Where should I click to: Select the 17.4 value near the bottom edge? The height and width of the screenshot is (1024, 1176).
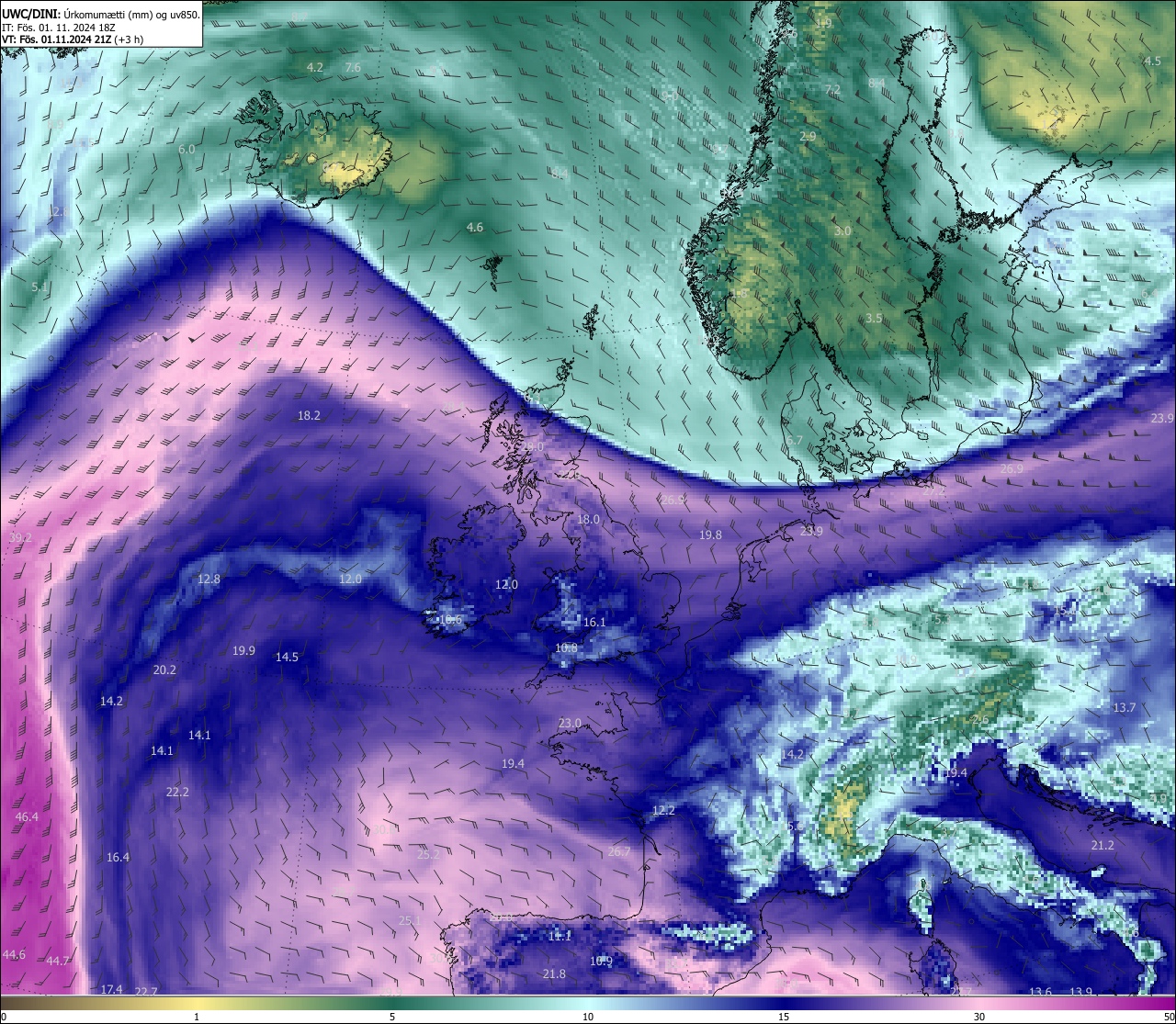pyautogui.click(x=111, y=989)
